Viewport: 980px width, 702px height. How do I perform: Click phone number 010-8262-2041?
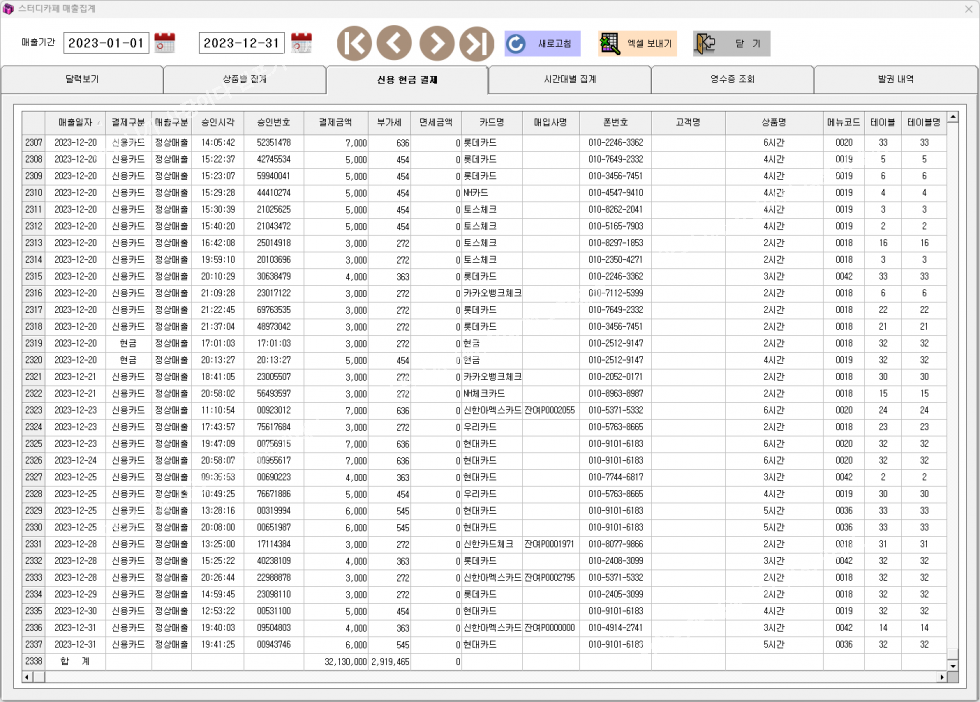(x=616, y=209)
